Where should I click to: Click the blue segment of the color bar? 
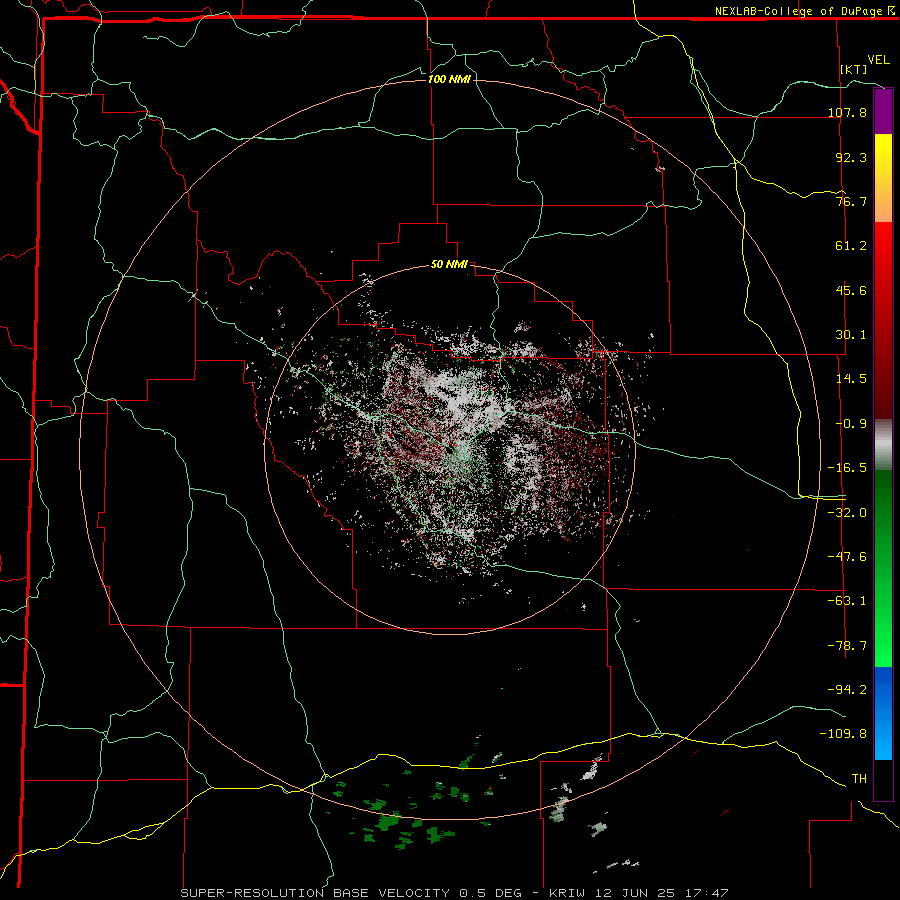(883, 713)
